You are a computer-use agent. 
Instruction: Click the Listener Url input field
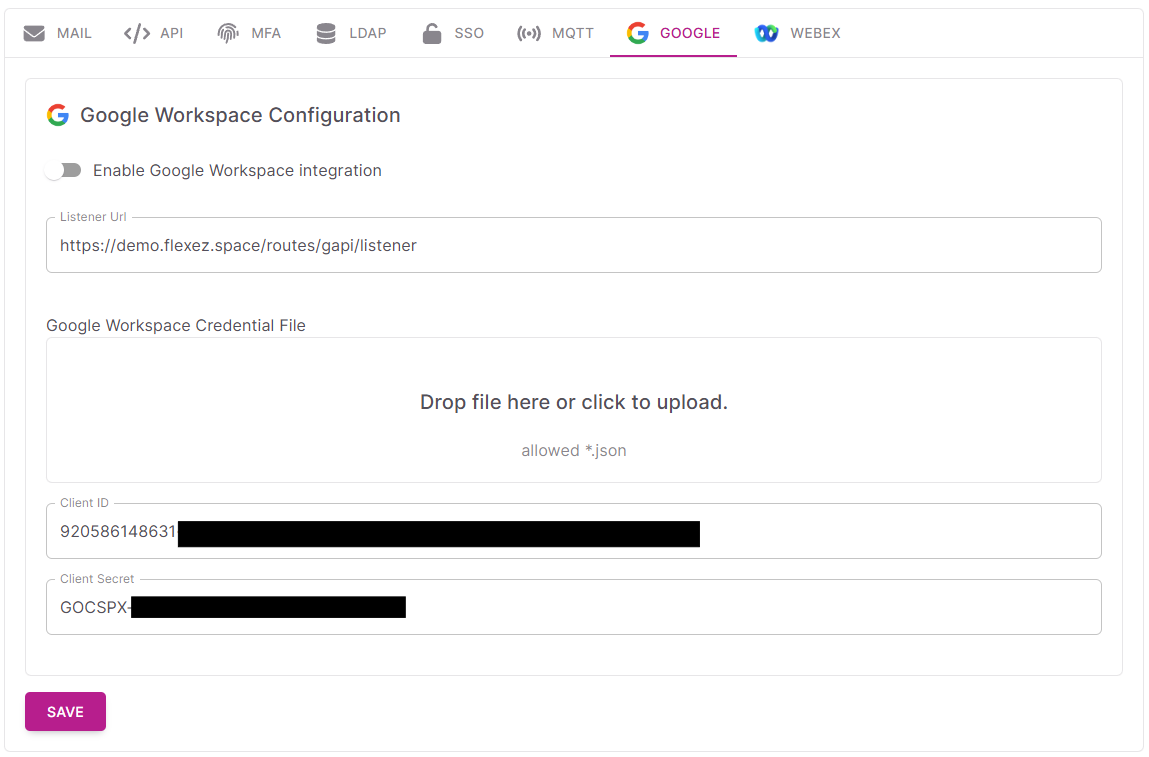pos(574,245)
